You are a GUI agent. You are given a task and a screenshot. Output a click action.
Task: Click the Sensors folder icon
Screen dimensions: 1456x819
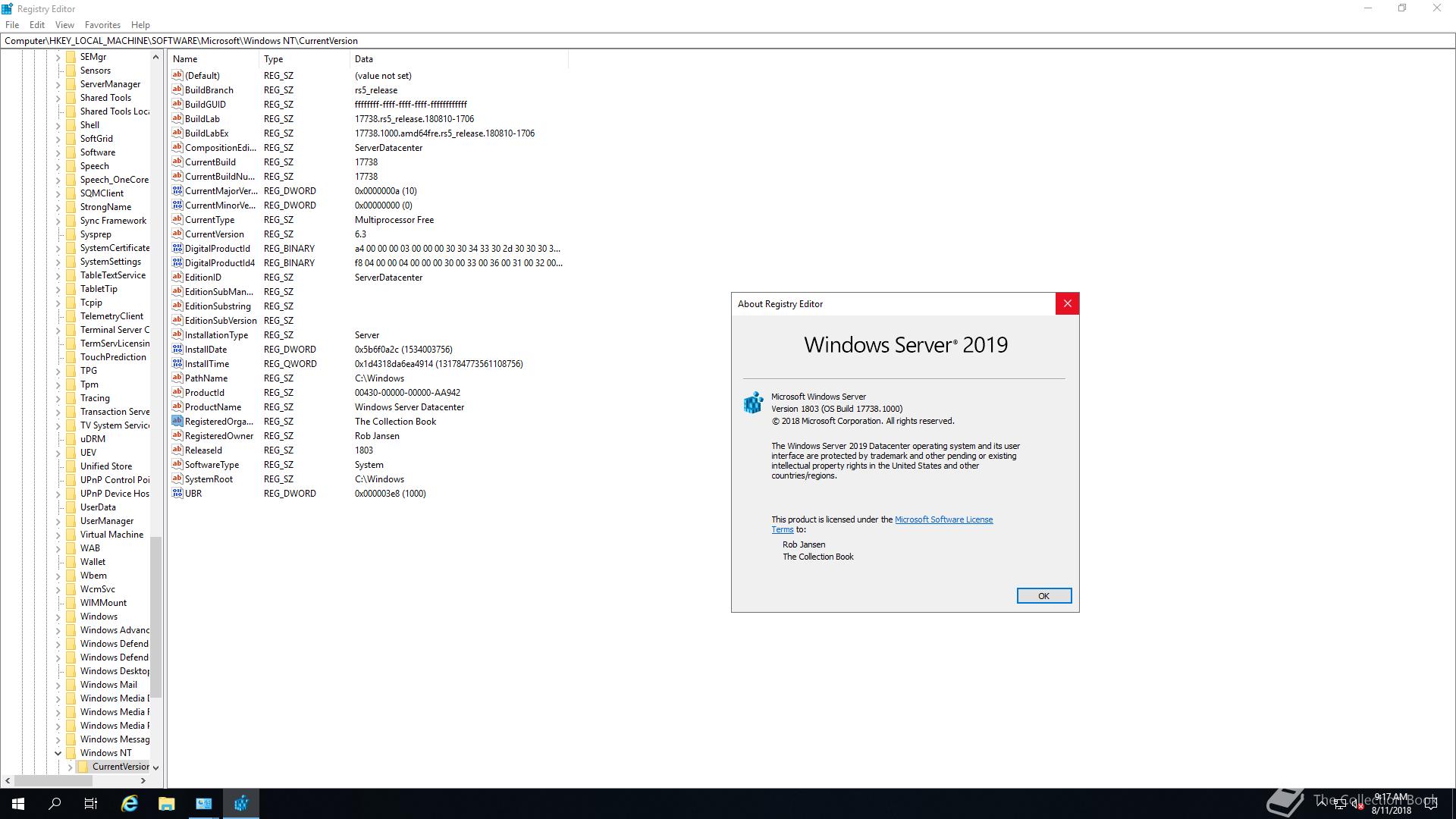coord(71,71)
